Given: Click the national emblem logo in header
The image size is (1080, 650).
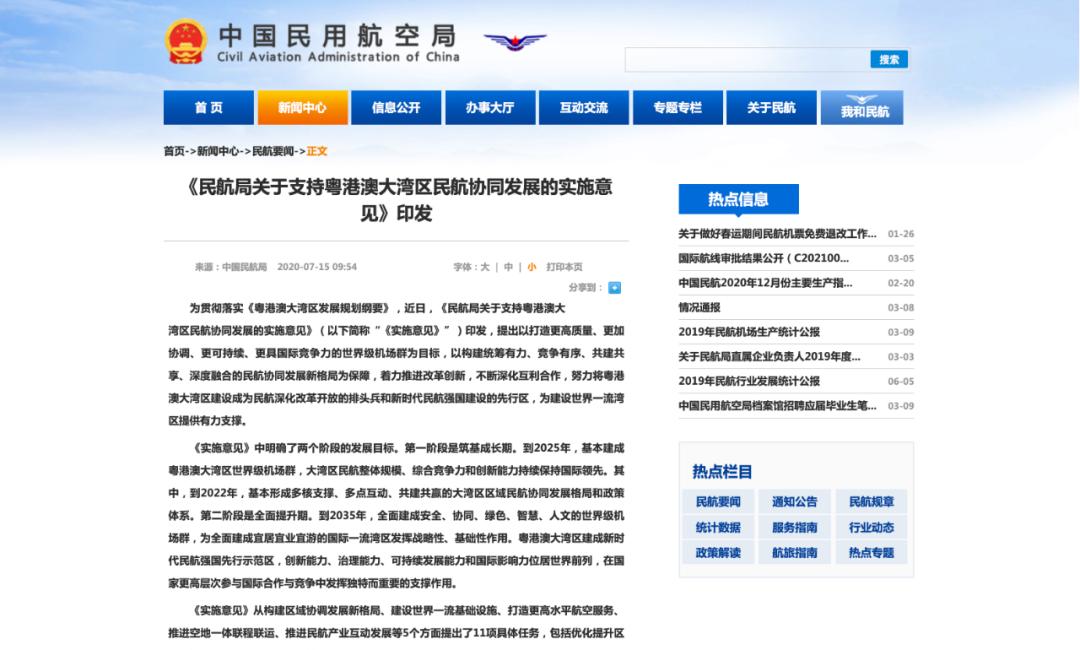Looking at the screenshot, I should pyautogui.click(x=185, y=42).
